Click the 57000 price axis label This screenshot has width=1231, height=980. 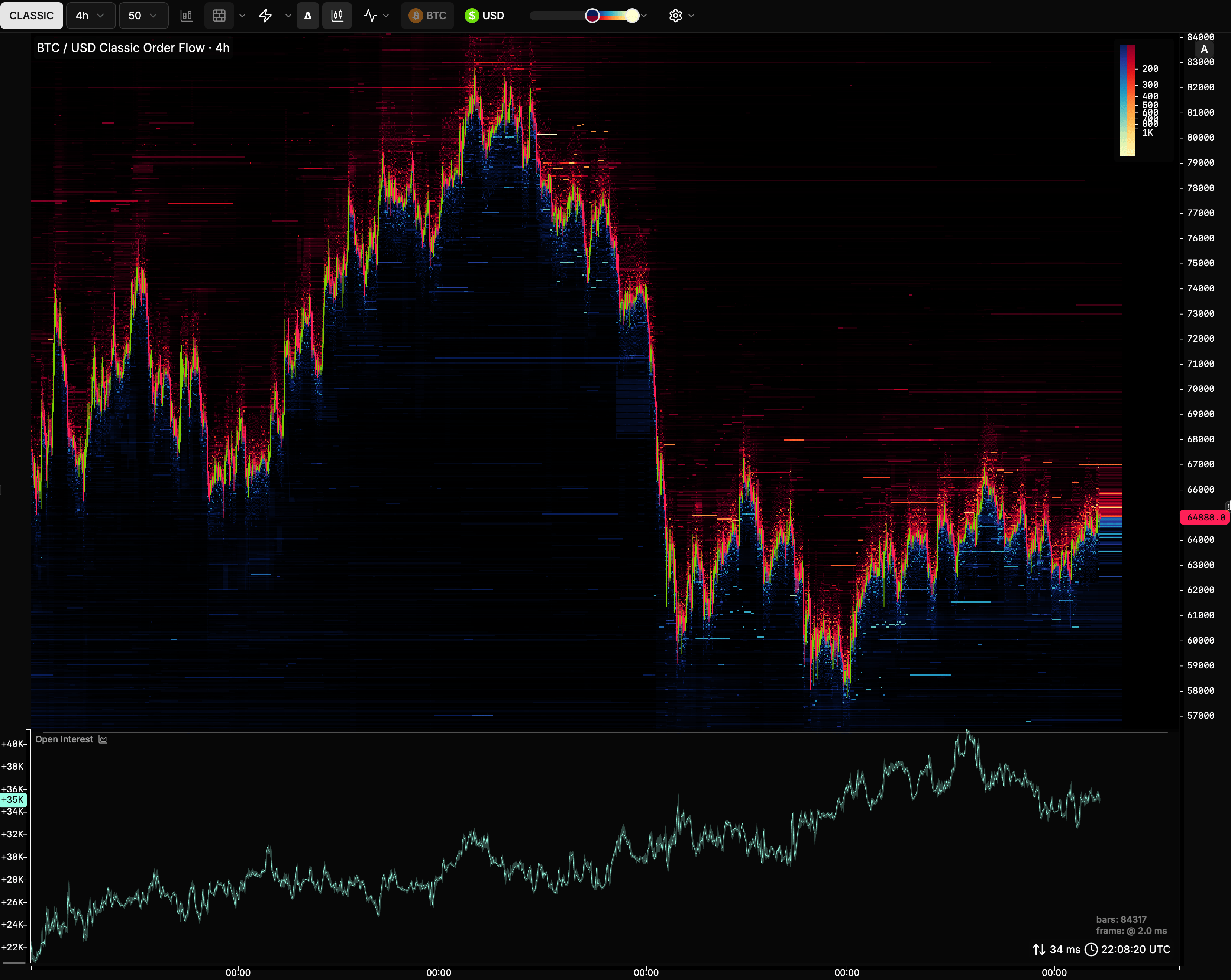point(1201,716)
